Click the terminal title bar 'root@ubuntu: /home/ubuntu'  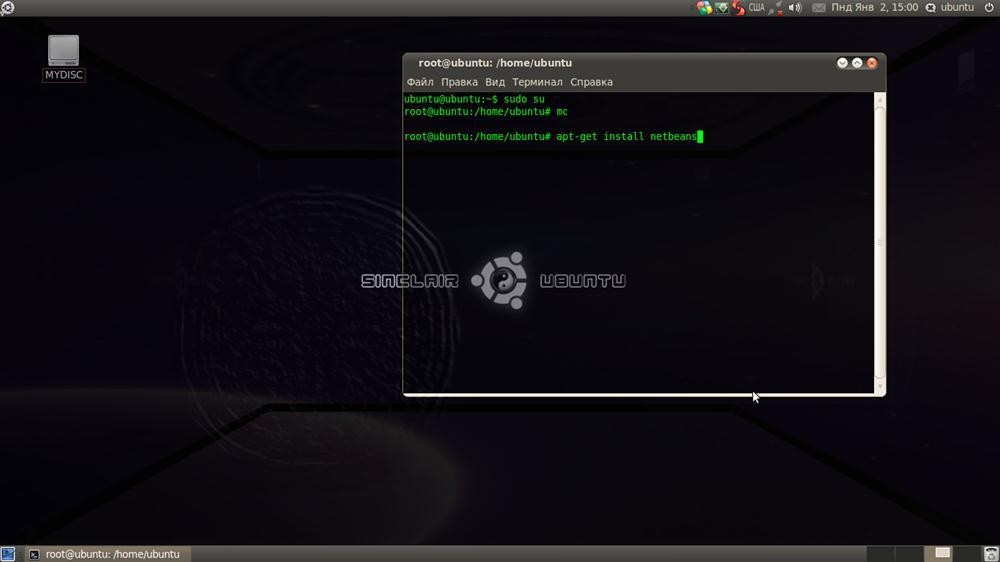tap(495, 63)
